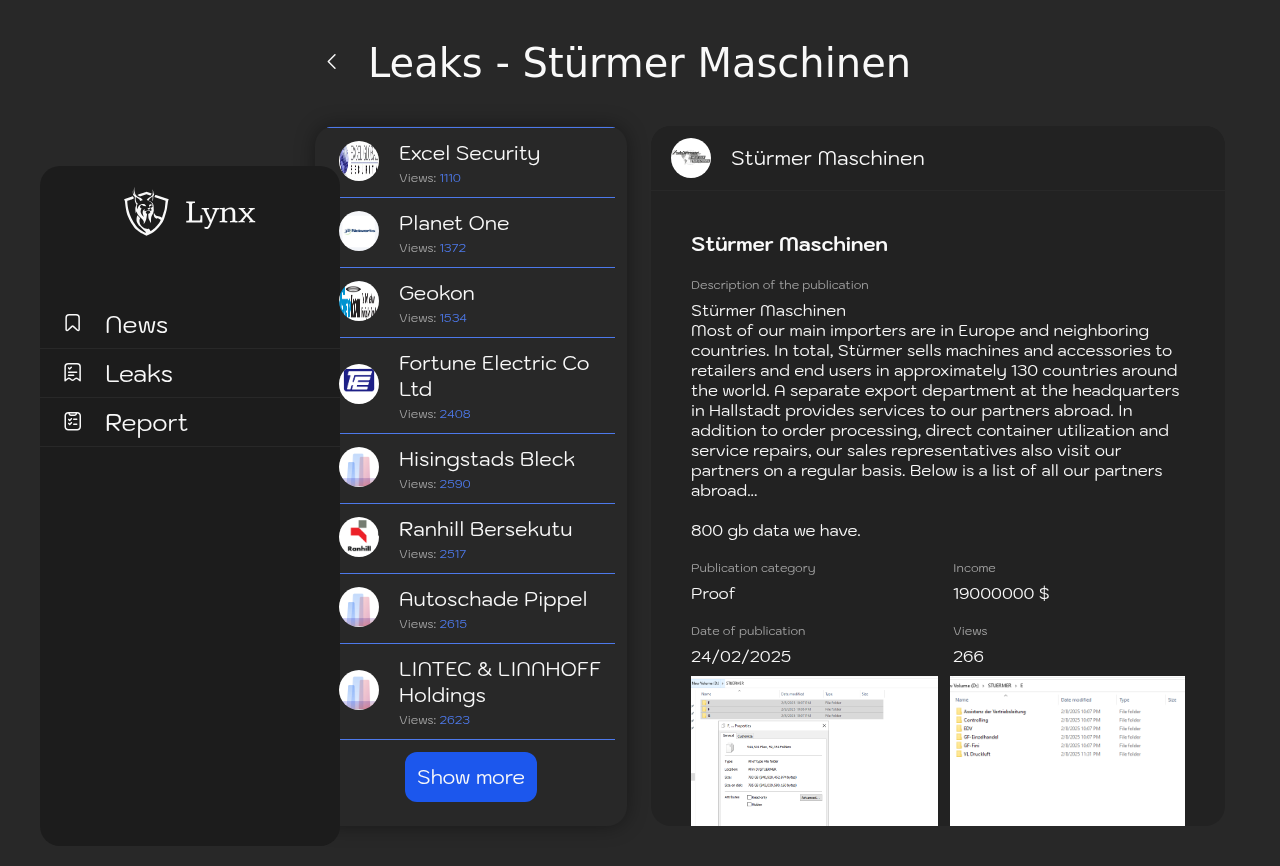Click the Excel Security avatar icon
1280x866 pixels.
[359, 161]
